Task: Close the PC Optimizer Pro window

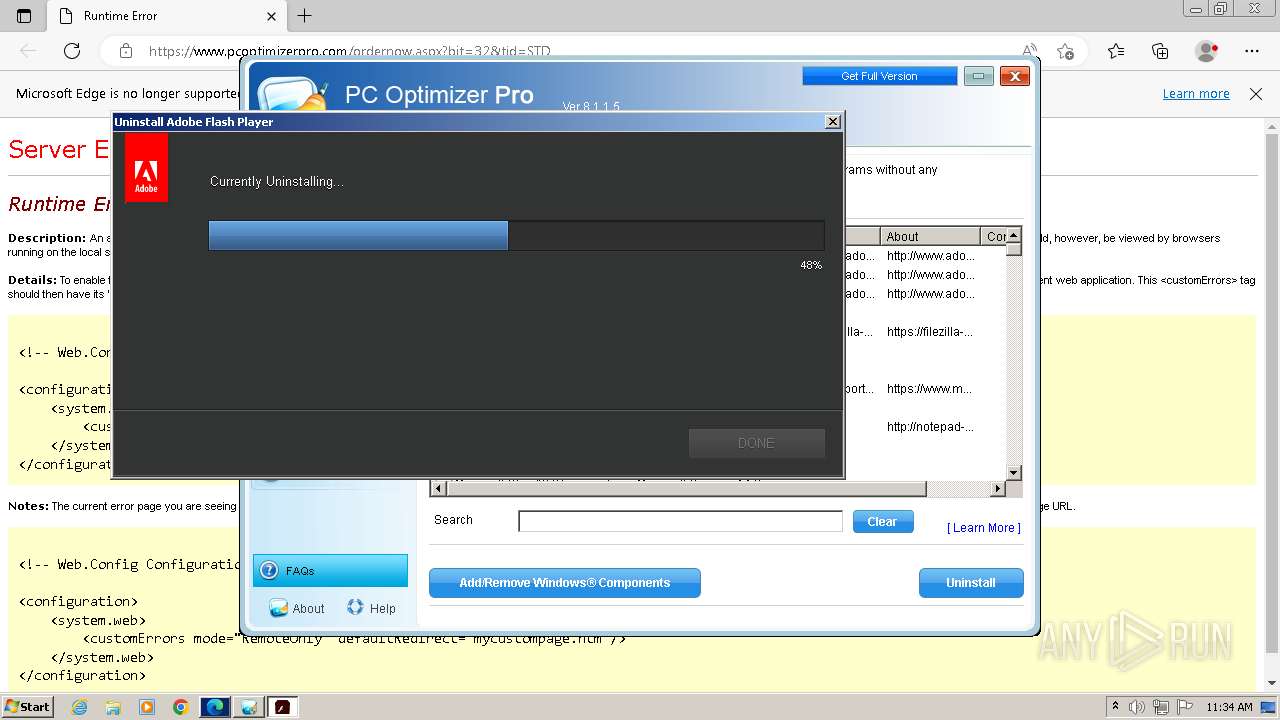Action: [x=1015, y=76]
